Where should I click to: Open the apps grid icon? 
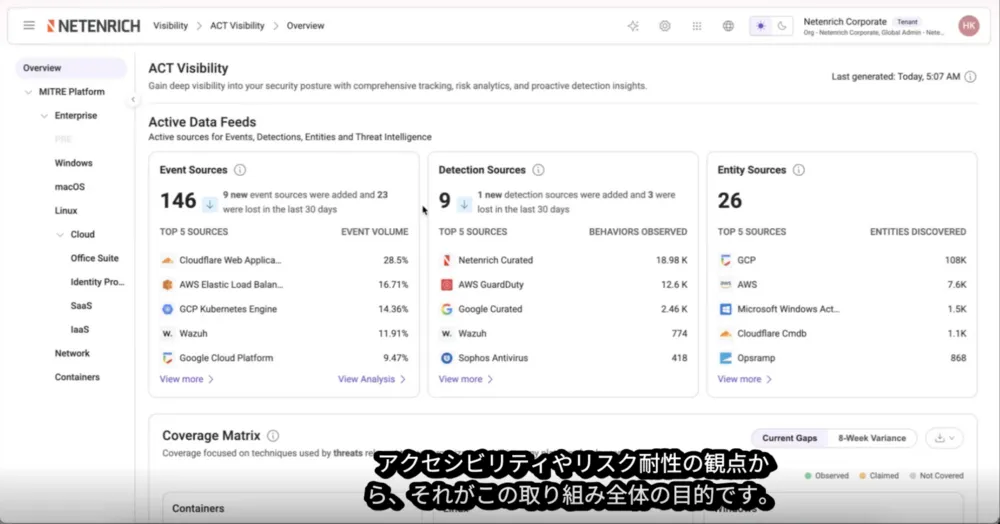(x=696, y=26)
